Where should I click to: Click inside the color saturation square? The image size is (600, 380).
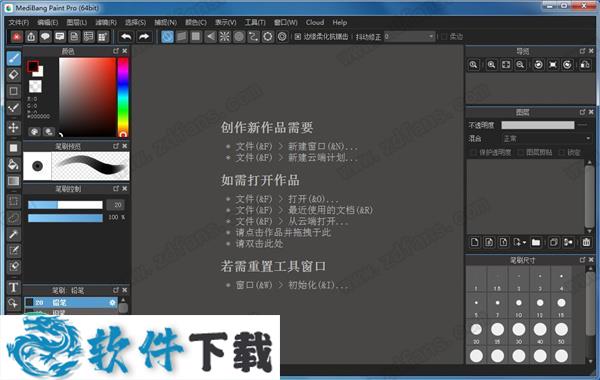pos(87,97)
